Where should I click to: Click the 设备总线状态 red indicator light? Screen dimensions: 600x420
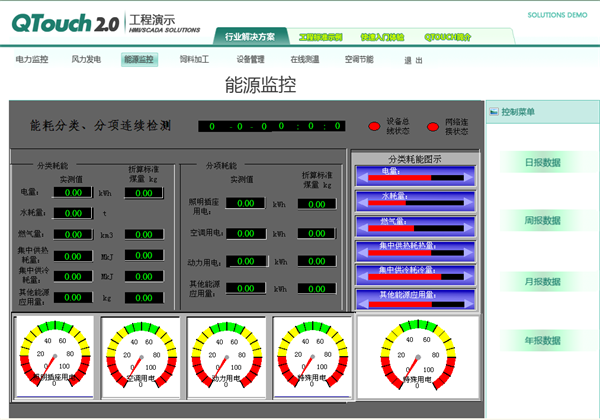374,126
